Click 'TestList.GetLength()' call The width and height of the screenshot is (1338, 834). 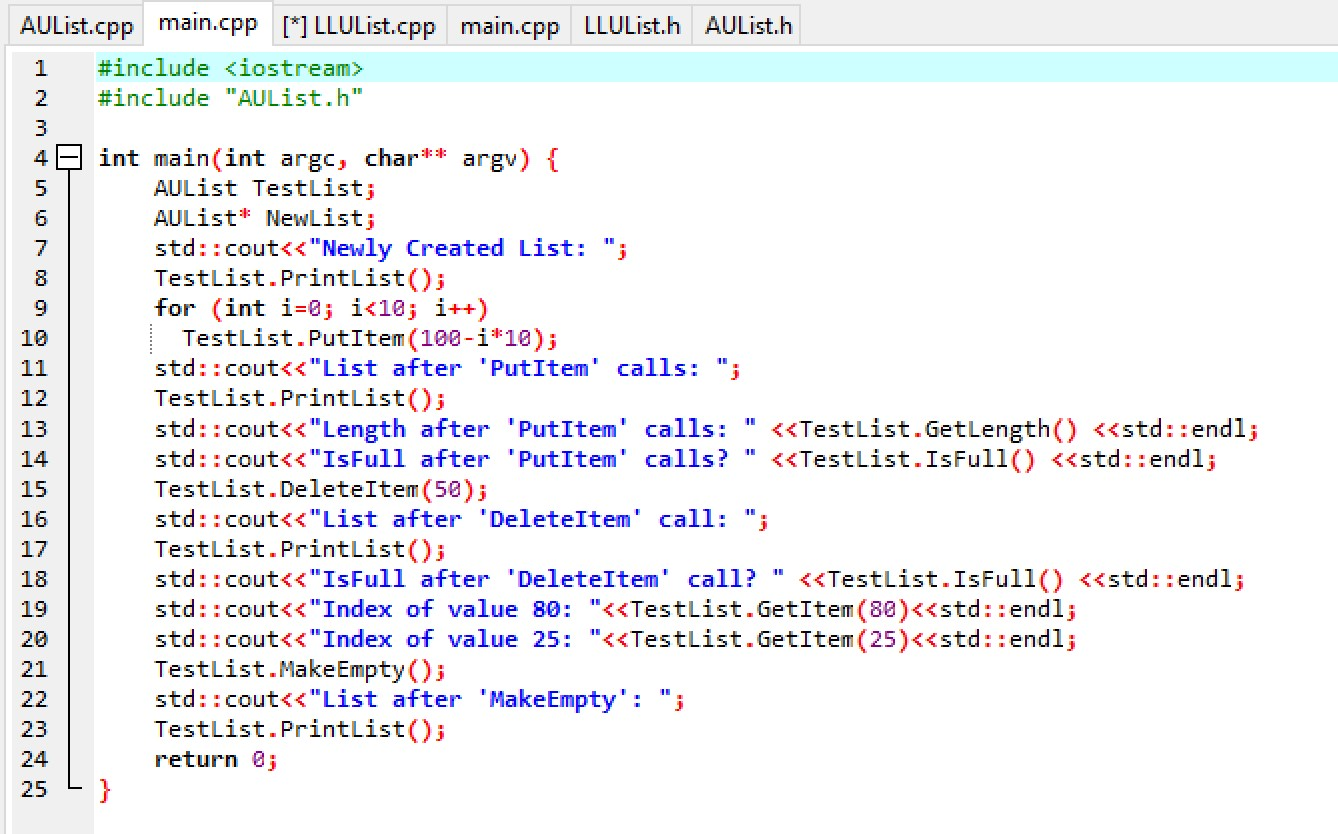[x=939, y=429]
